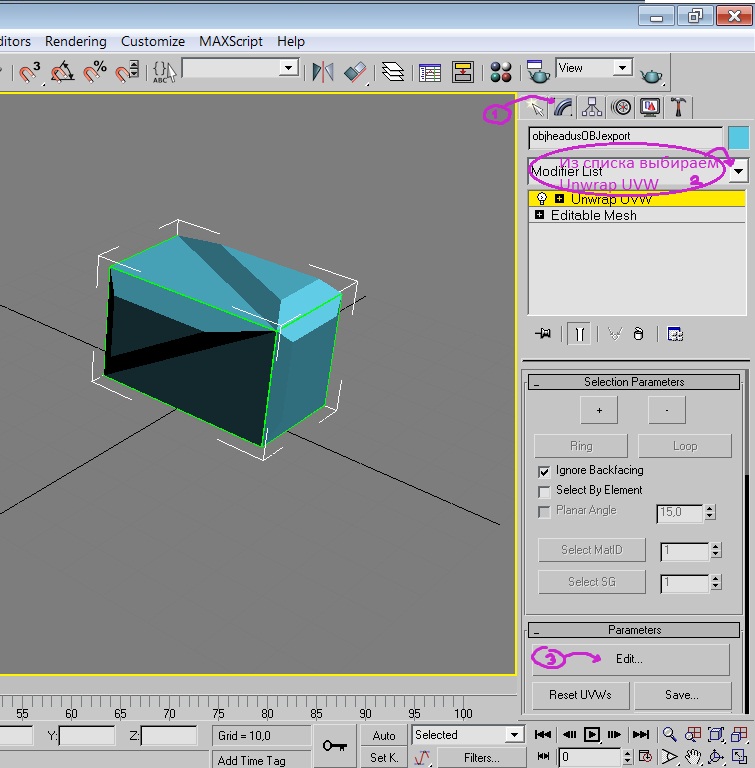The width and height of the screenshot is (755, 768).
Task: Disable the Ignore Backfacing checkbox
Action: click(544, 471)
